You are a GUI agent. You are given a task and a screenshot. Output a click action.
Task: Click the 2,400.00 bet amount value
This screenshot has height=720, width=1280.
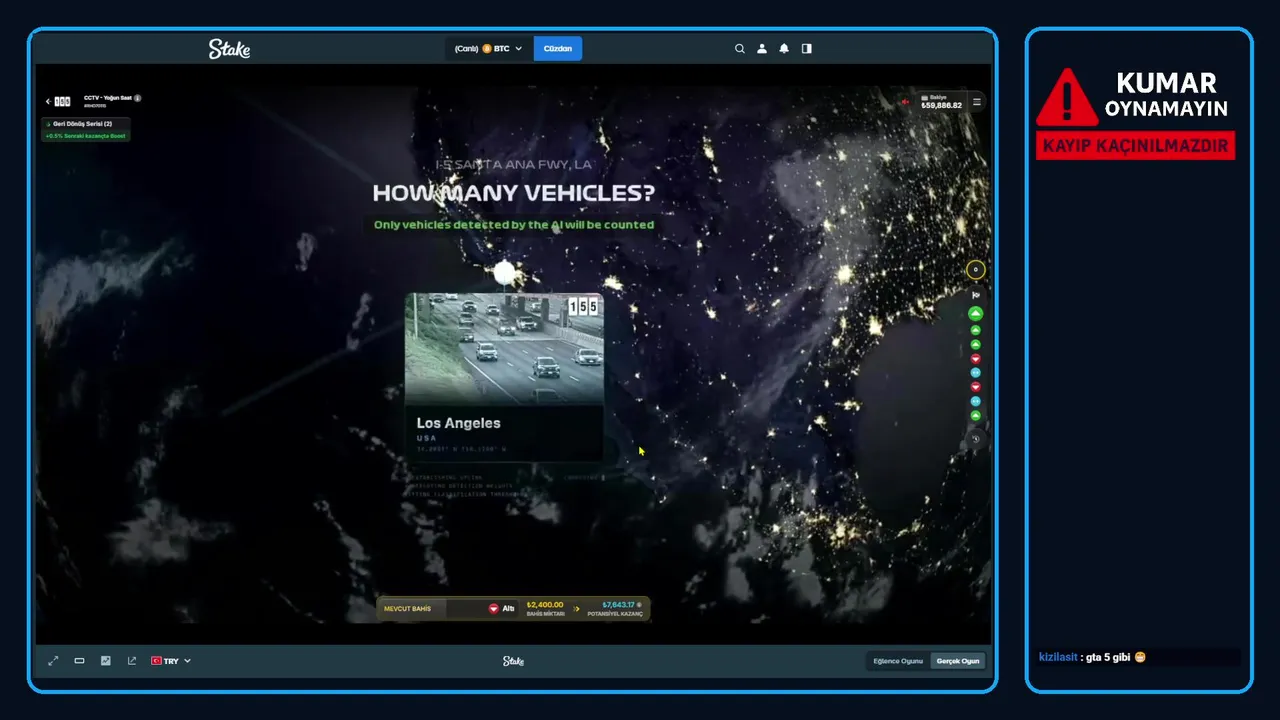tap(545, 605)
